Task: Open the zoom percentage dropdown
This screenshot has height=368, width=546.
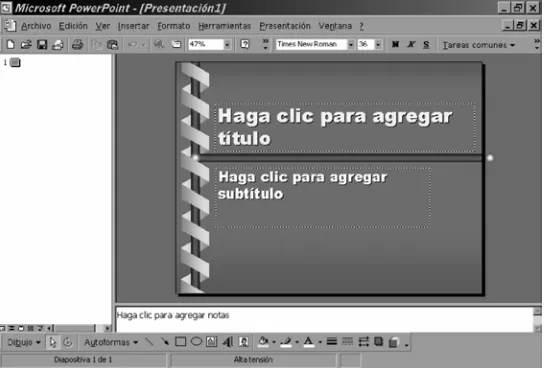Action: [x=227, y=45]
